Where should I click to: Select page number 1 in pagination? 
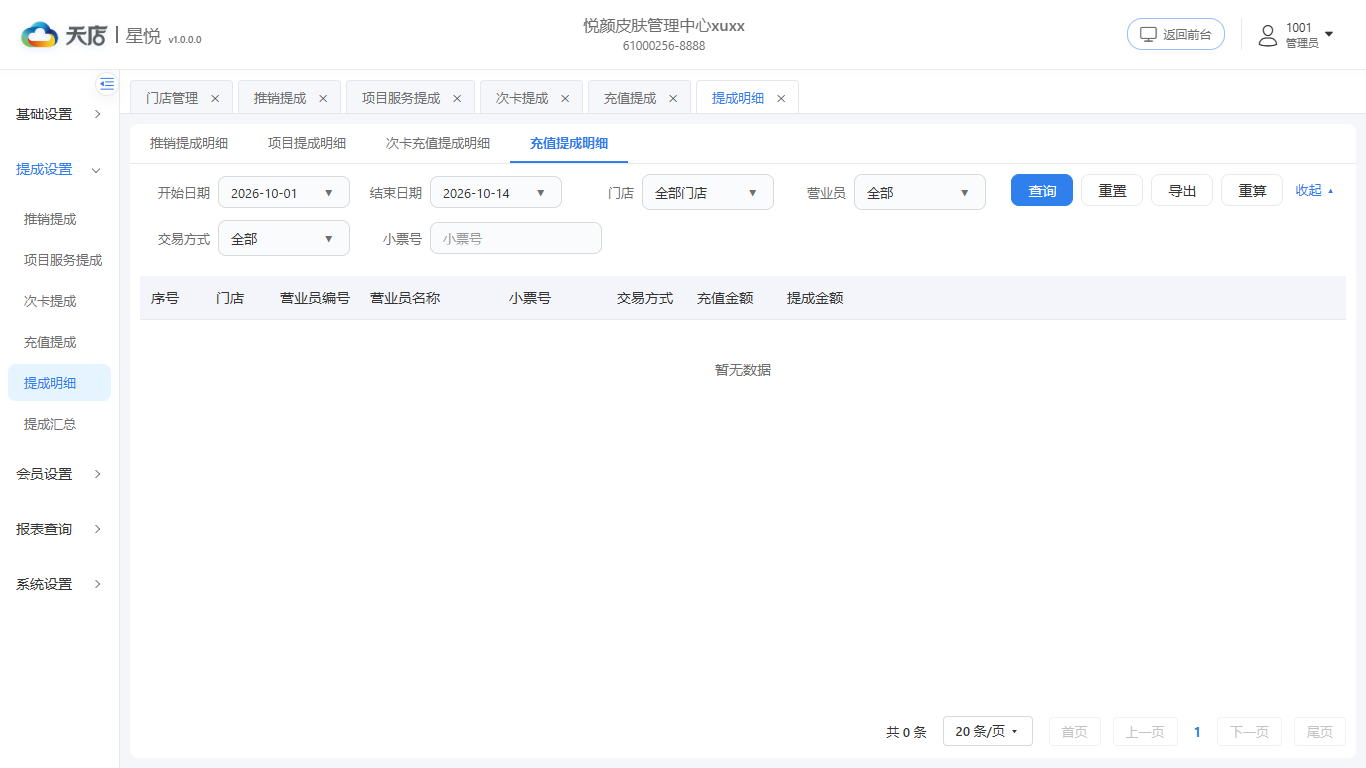point(1197,732)
